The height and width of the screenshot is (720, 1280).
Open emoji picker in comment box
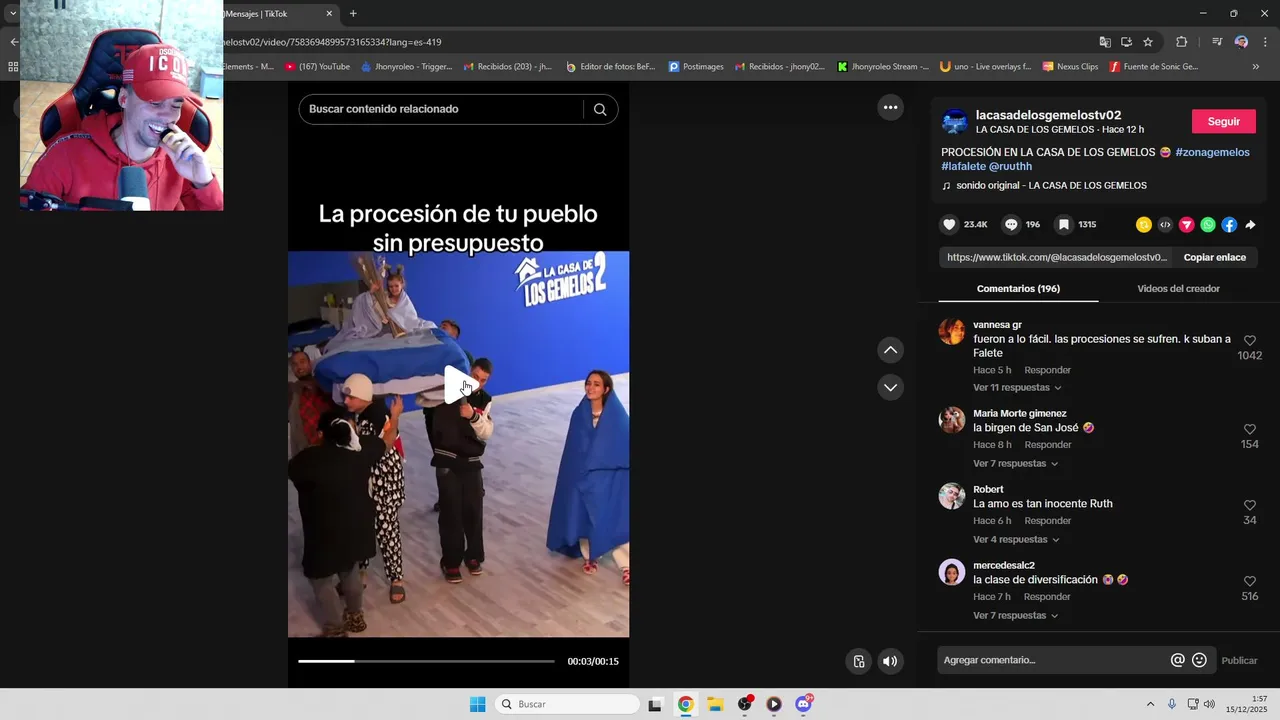tap(1199, 660)
